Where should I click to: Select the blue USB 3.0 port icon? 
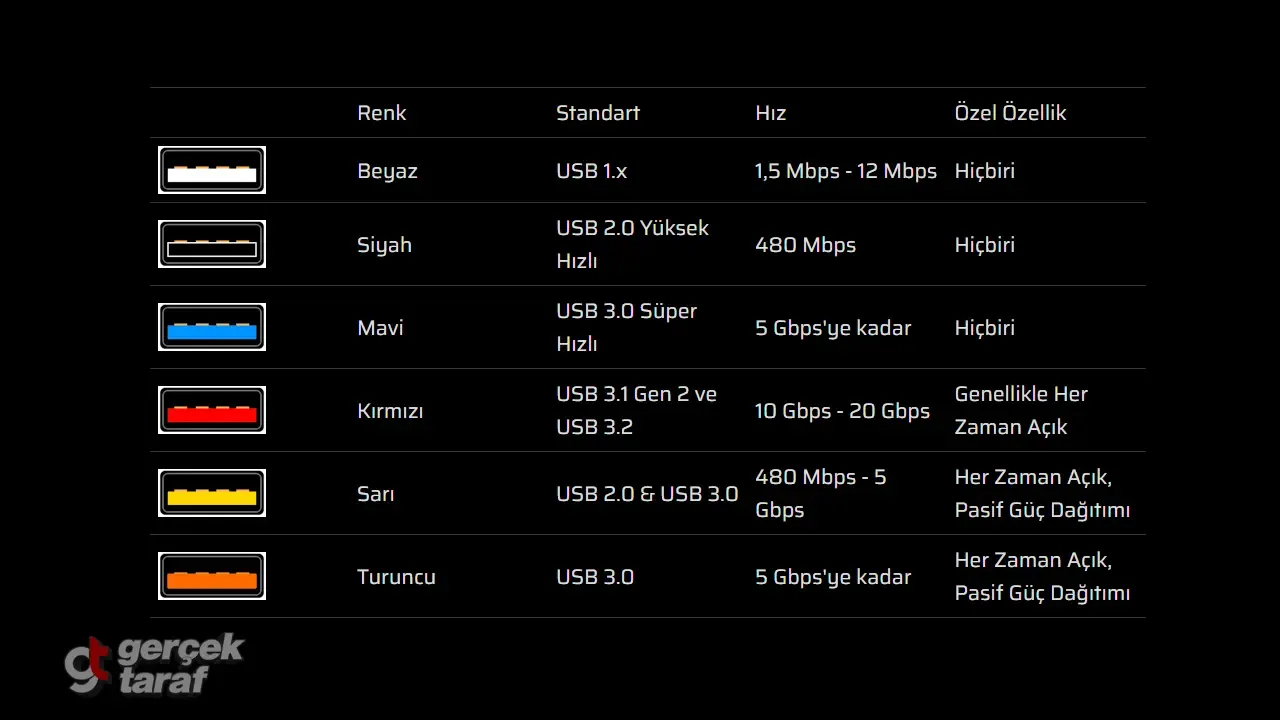click(212, 327)
